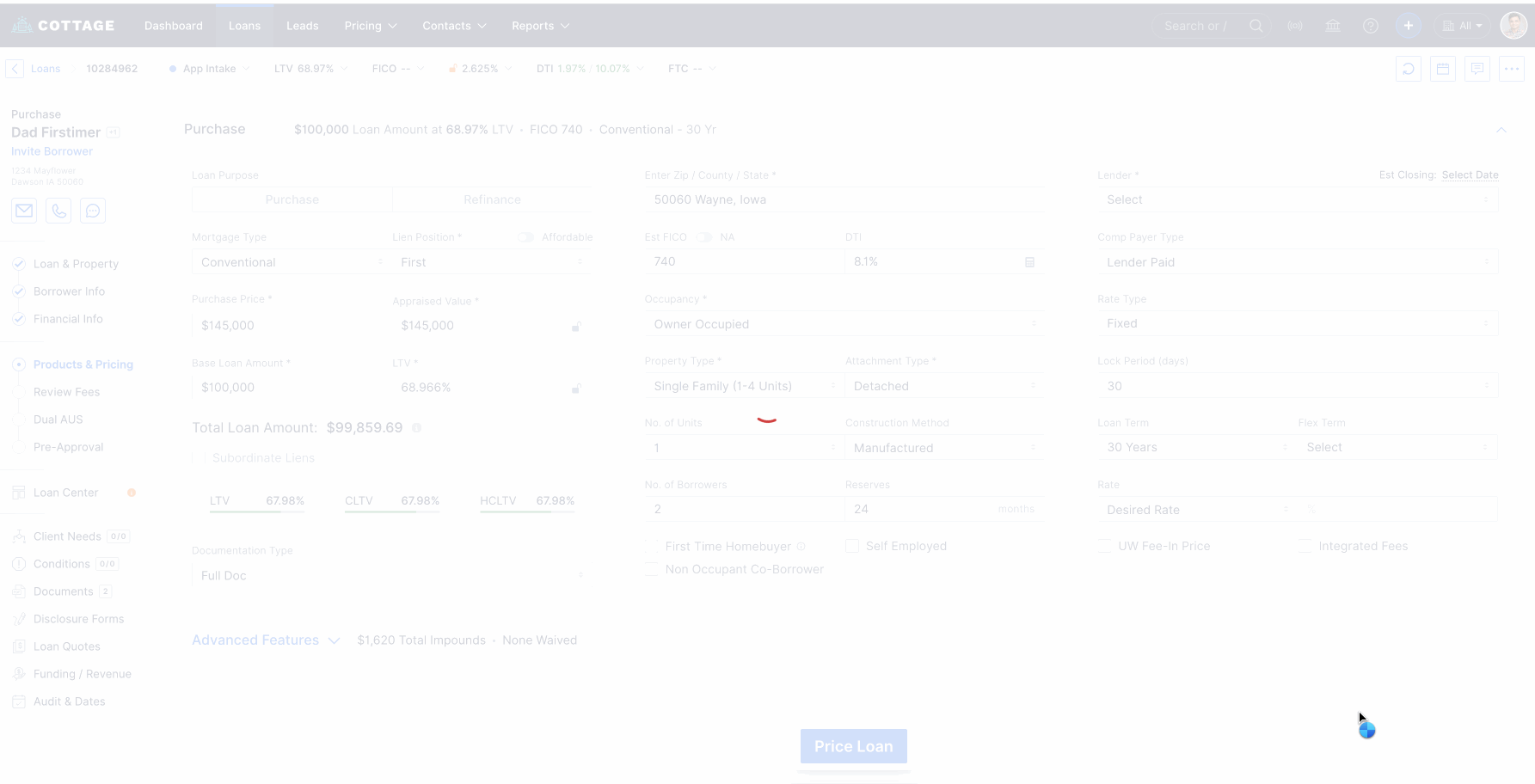Screen dimensions: 1535x784
Task: Click the add borrower icon beside Dad Firstimer
Action: [x=113, y=132]
